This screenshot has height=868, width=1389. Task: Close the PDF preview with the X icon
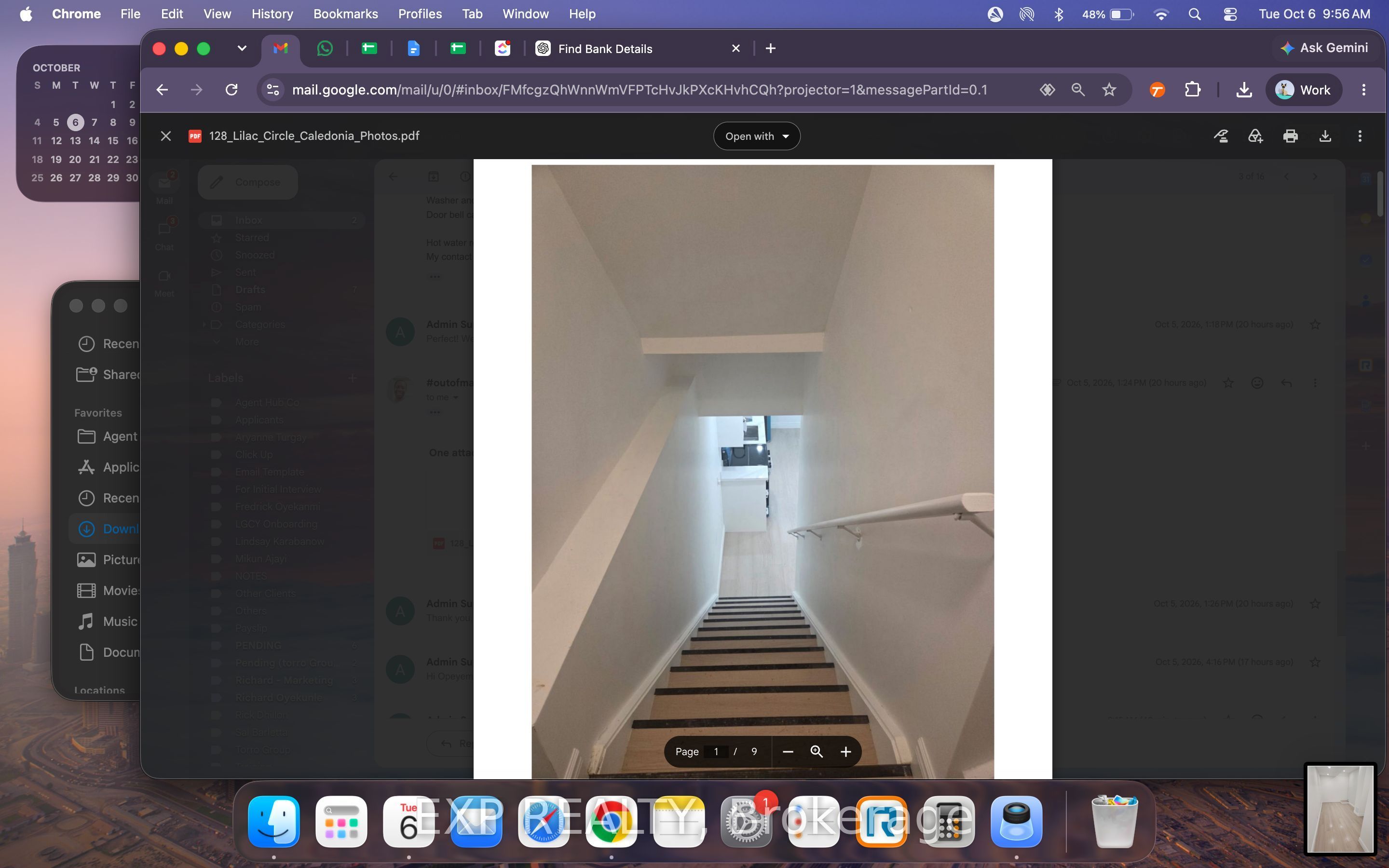[165, 136]
